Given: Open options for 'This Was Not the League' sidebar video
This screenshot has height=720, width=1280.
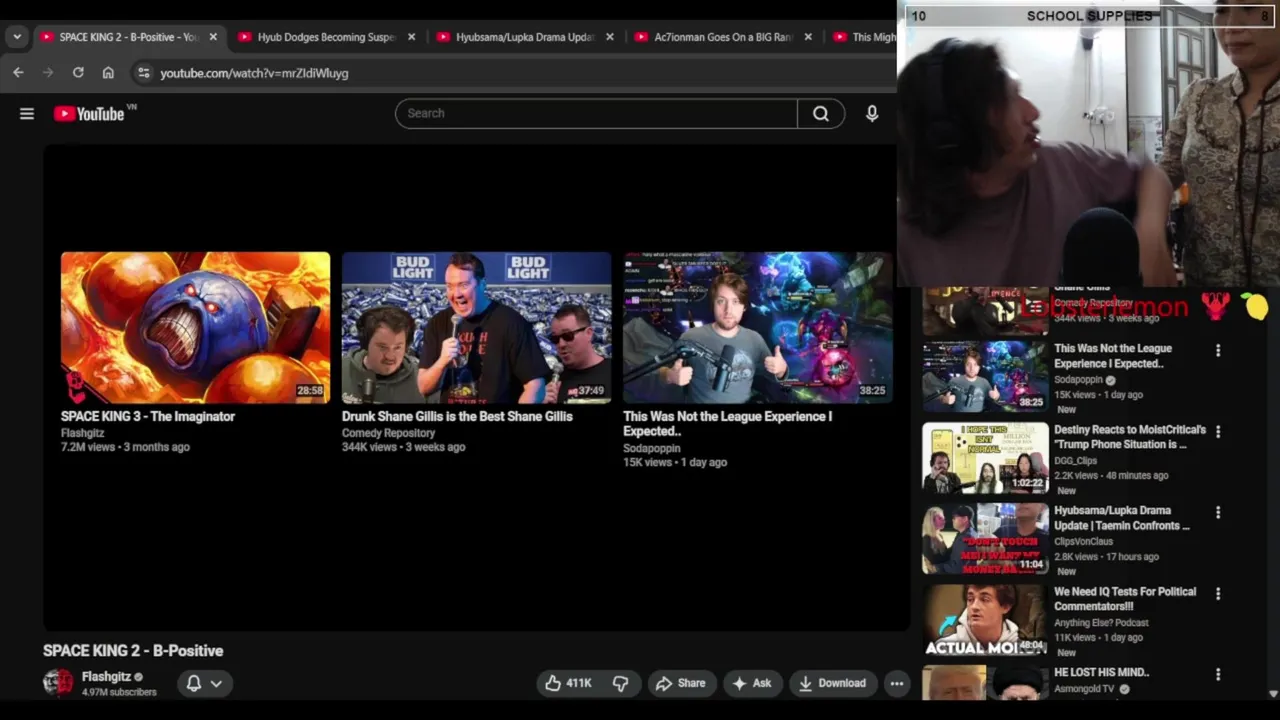Looking at the screenshot, I should 1218,350.
